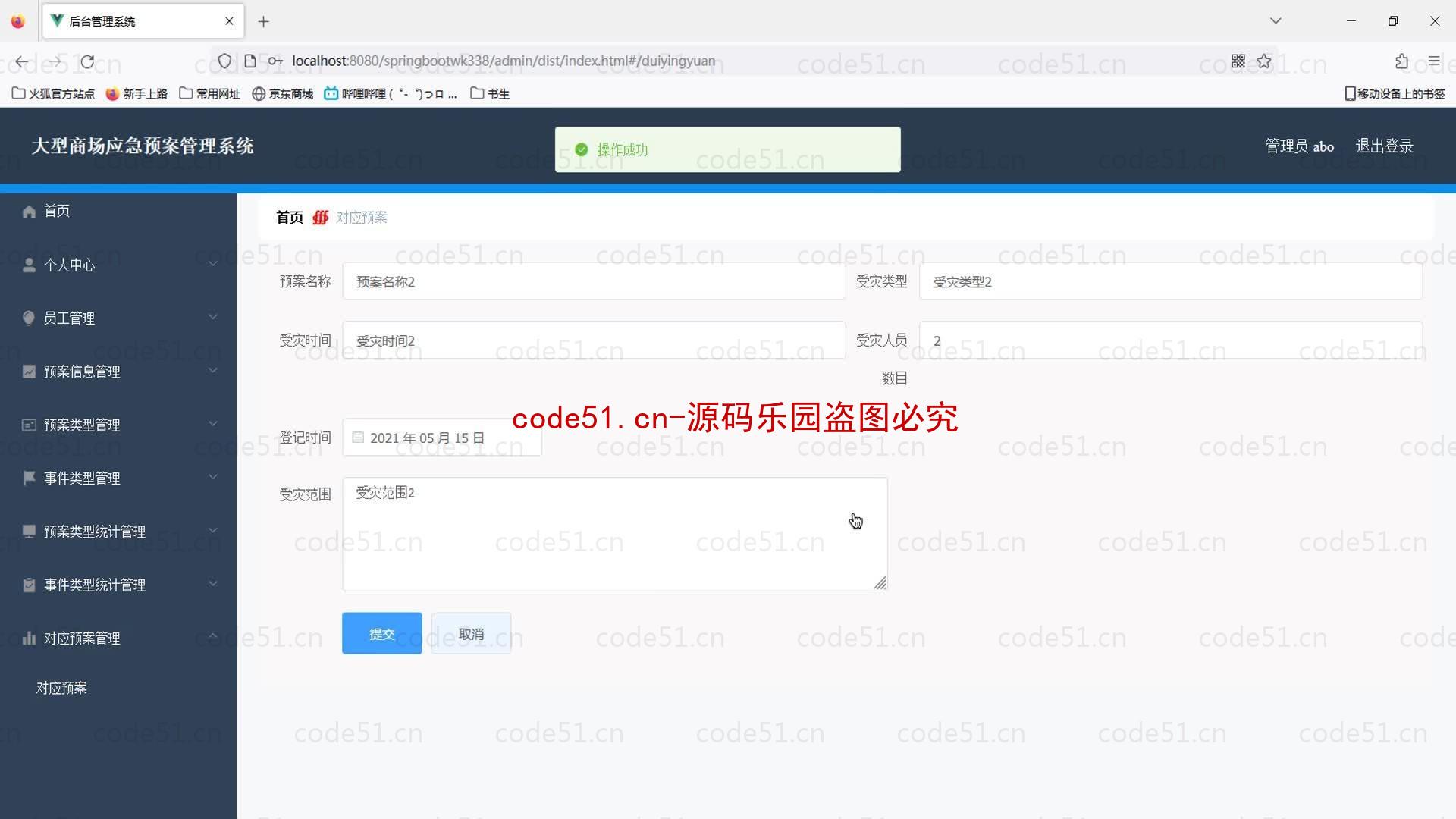Click the shield icon in address bar

click(x=224, y=61)
